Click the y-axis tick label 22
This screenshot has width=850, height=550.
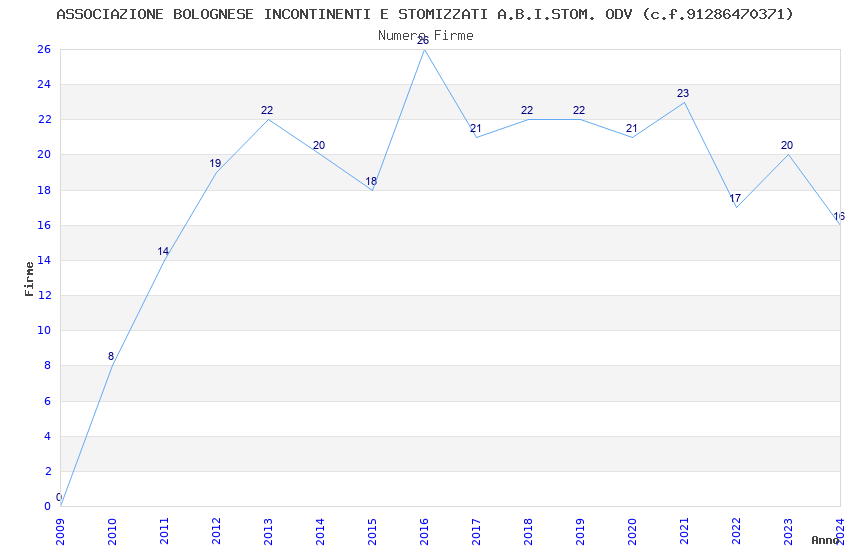(x=44, y=119)
